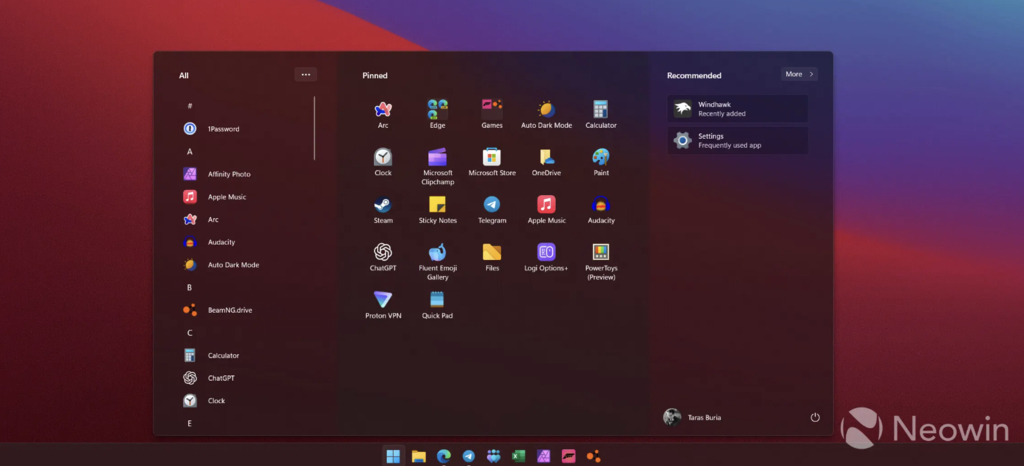Click the letter B group header
The image size is (1024, 466).
click(189, 287)
